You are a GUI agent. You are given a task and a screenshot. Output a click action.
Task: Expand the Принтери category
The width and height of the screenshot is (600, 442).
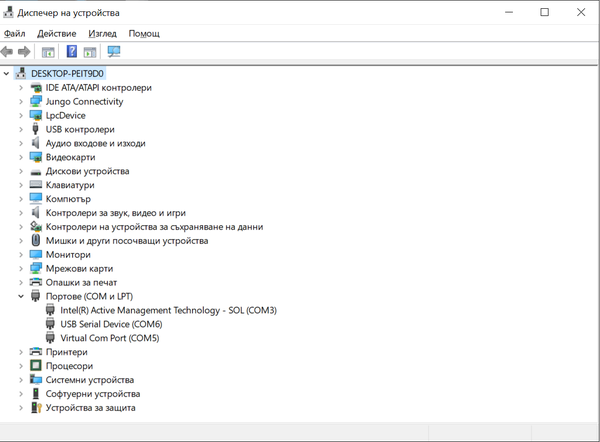pos(21,352)
